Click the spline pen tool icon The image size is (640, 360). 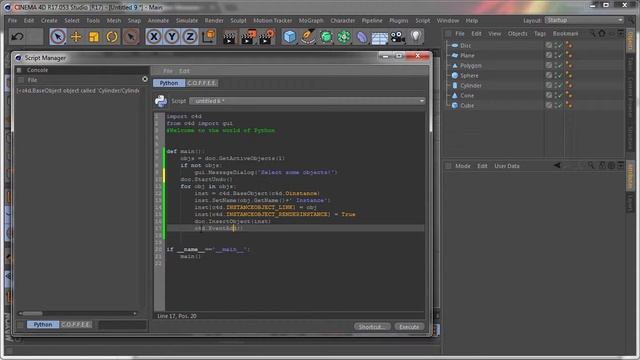tap(308, 37)
